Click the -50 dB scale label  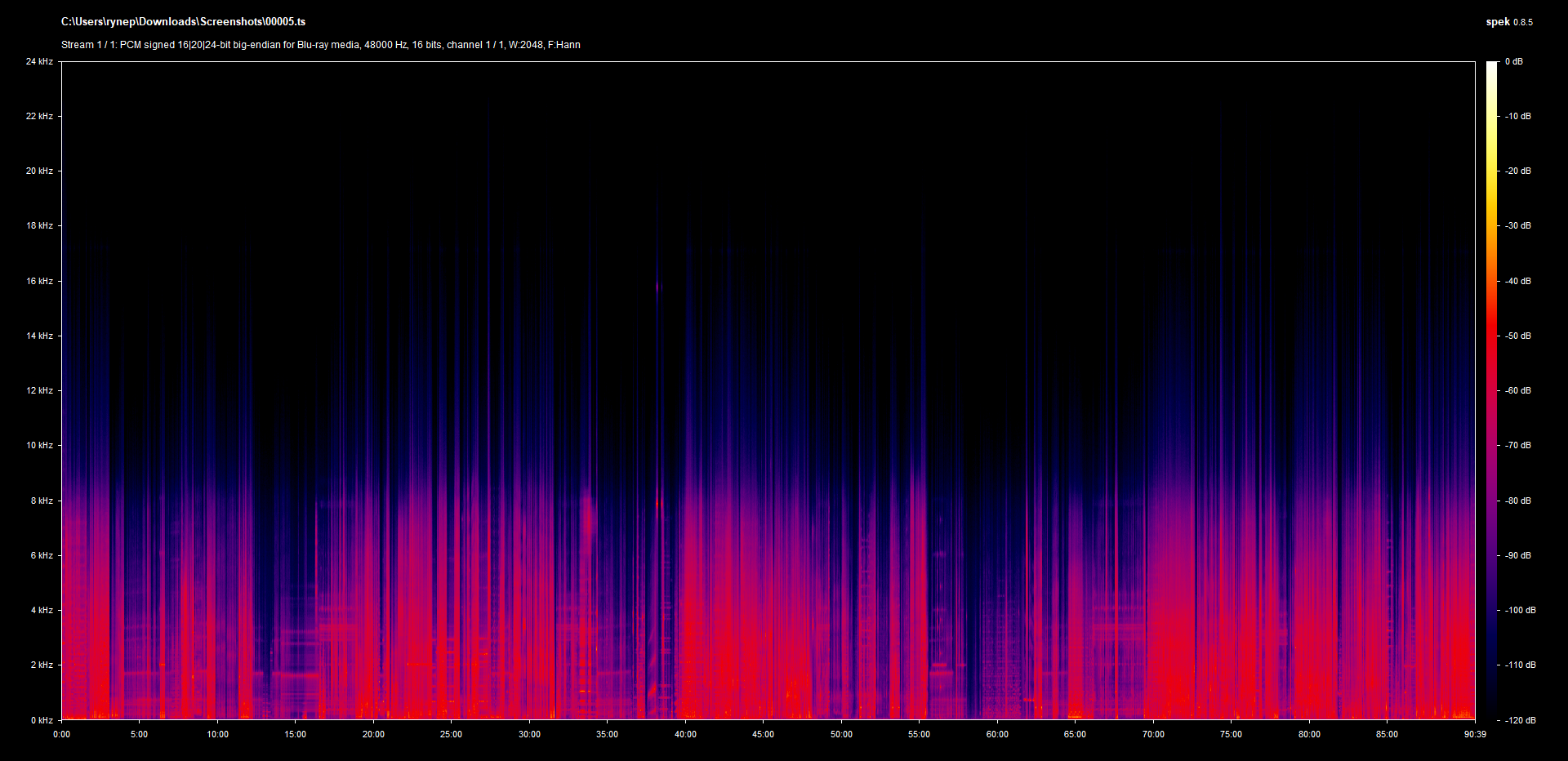coord(1518,336)
